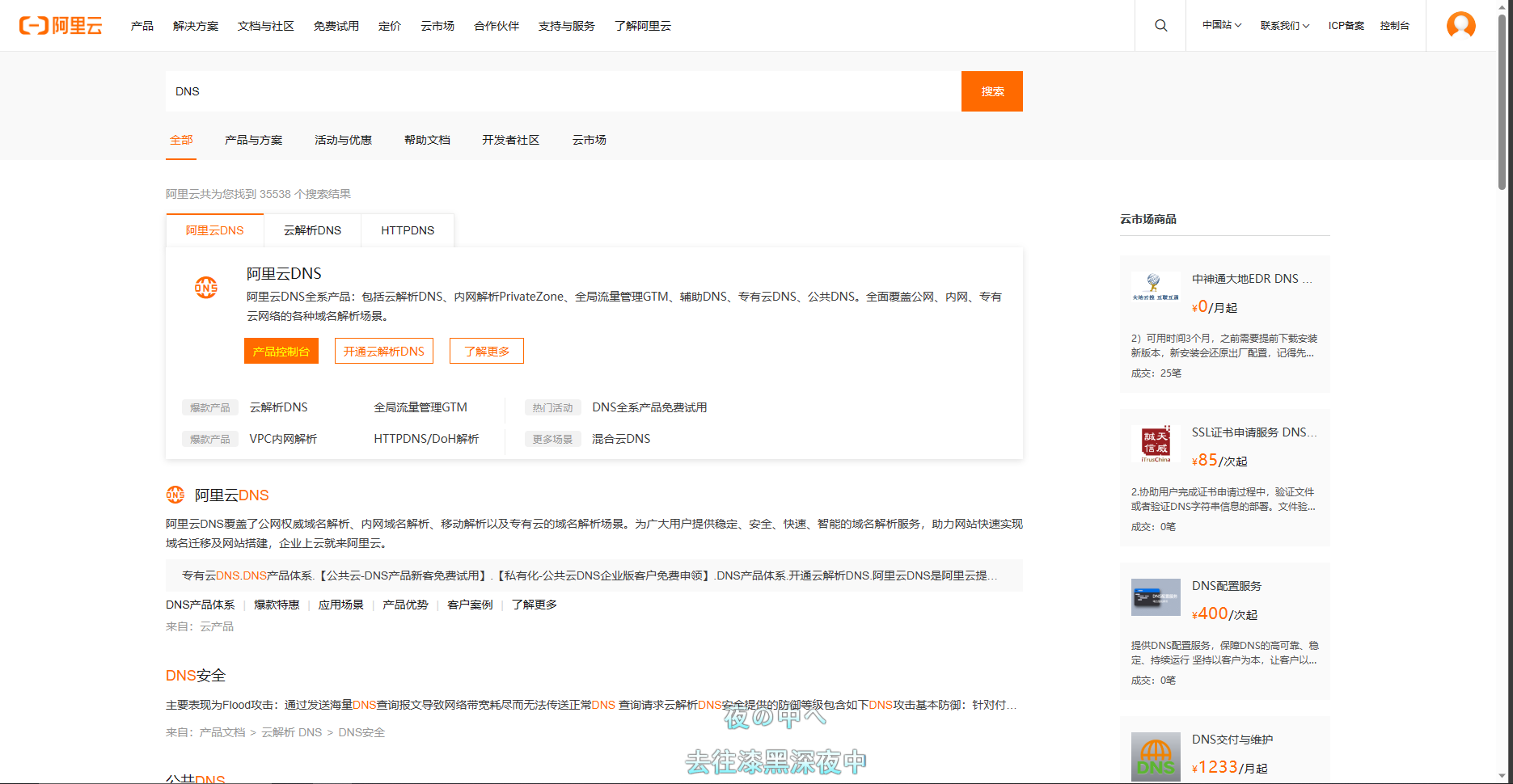1513x784 pixels.
Task: Click the 了解更多 sublink under result
Action: (x=534, y=605)
